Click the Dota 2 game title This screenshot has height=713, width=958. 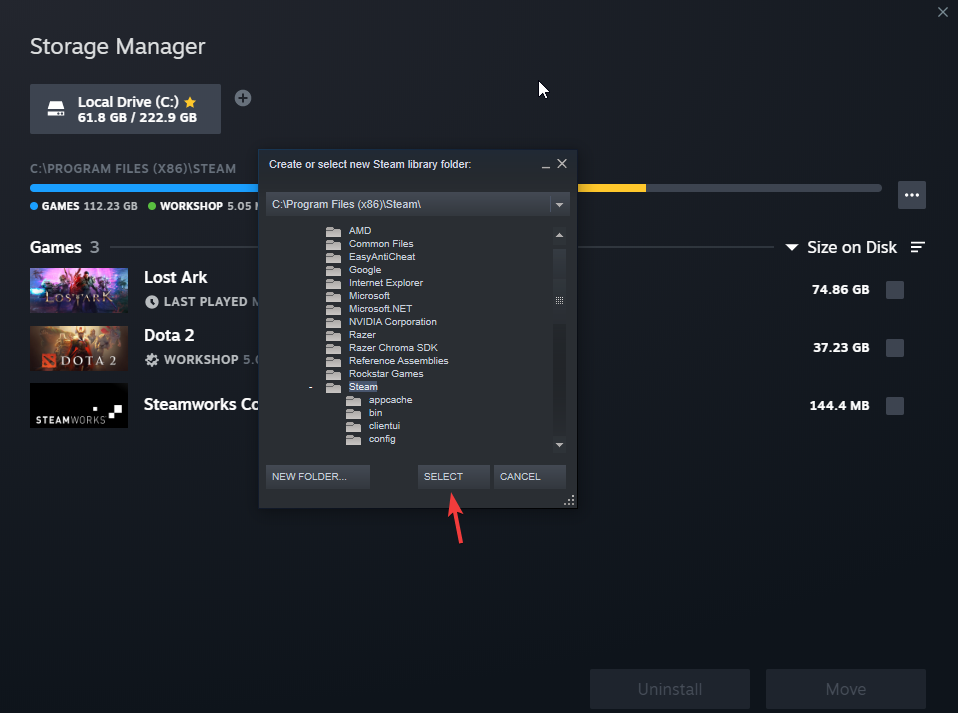pos(169,335)
